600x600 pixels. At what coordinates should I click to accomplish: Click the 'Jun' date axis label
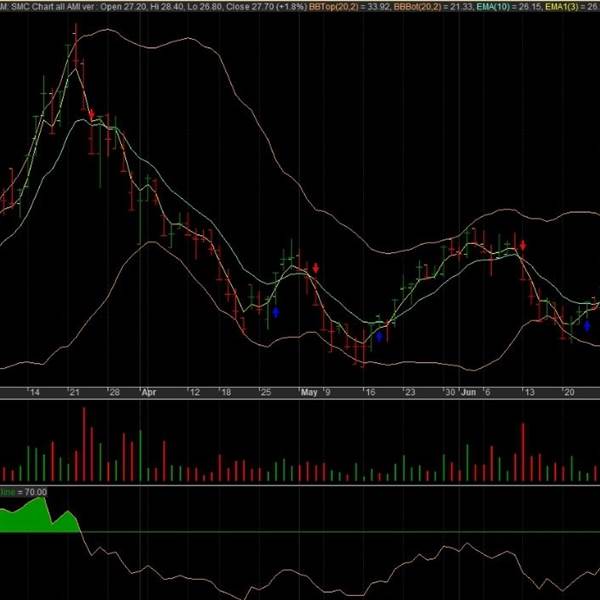pyautogui.click(x=469, y=392)
